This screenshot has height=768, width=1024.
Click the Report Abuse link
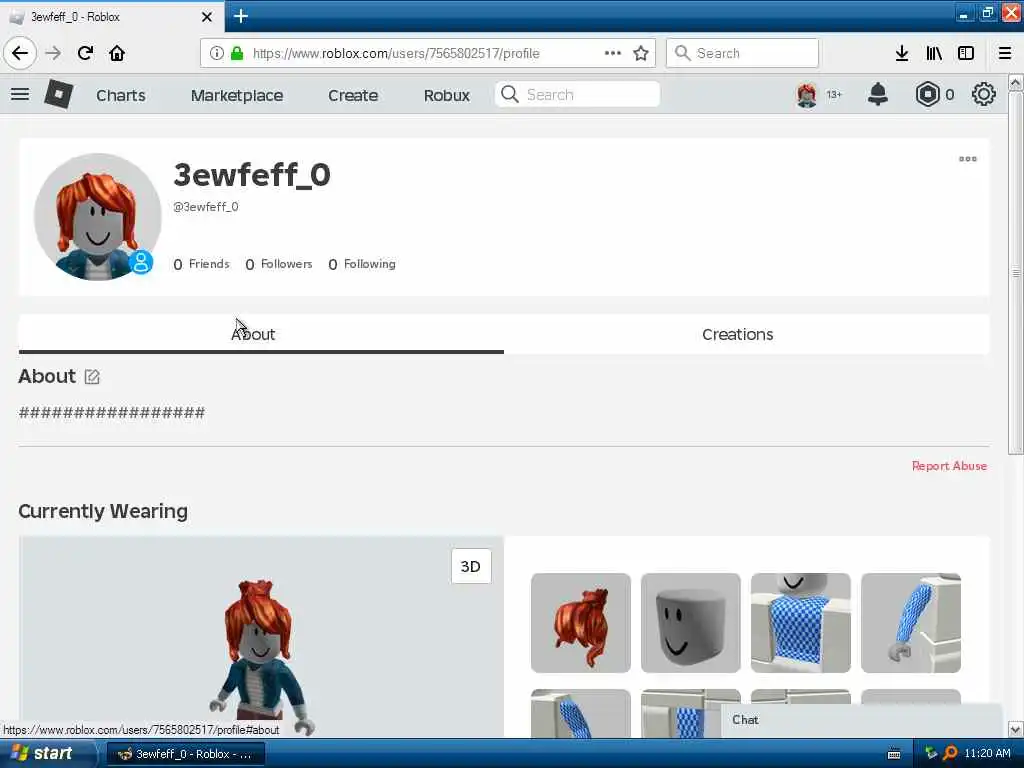(949, 466)
